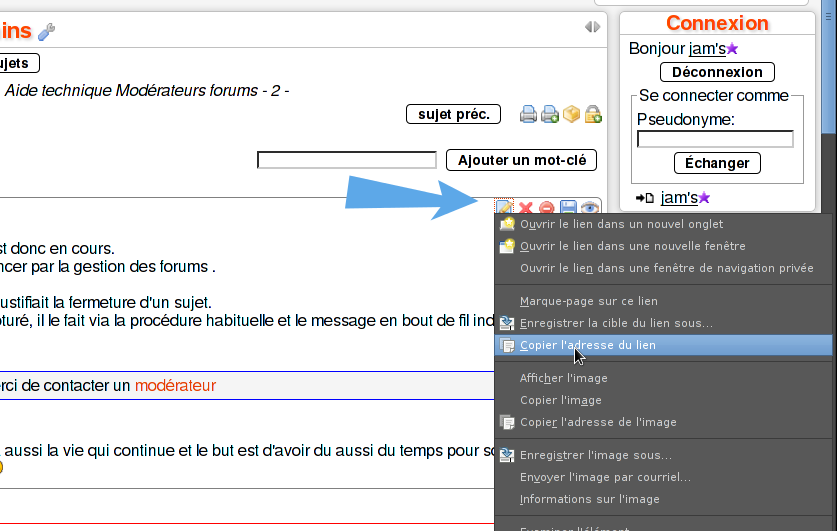Open the orange 'modérateur' link
The height and width of the screenshot is (531, 837).
tap(175, 385)
